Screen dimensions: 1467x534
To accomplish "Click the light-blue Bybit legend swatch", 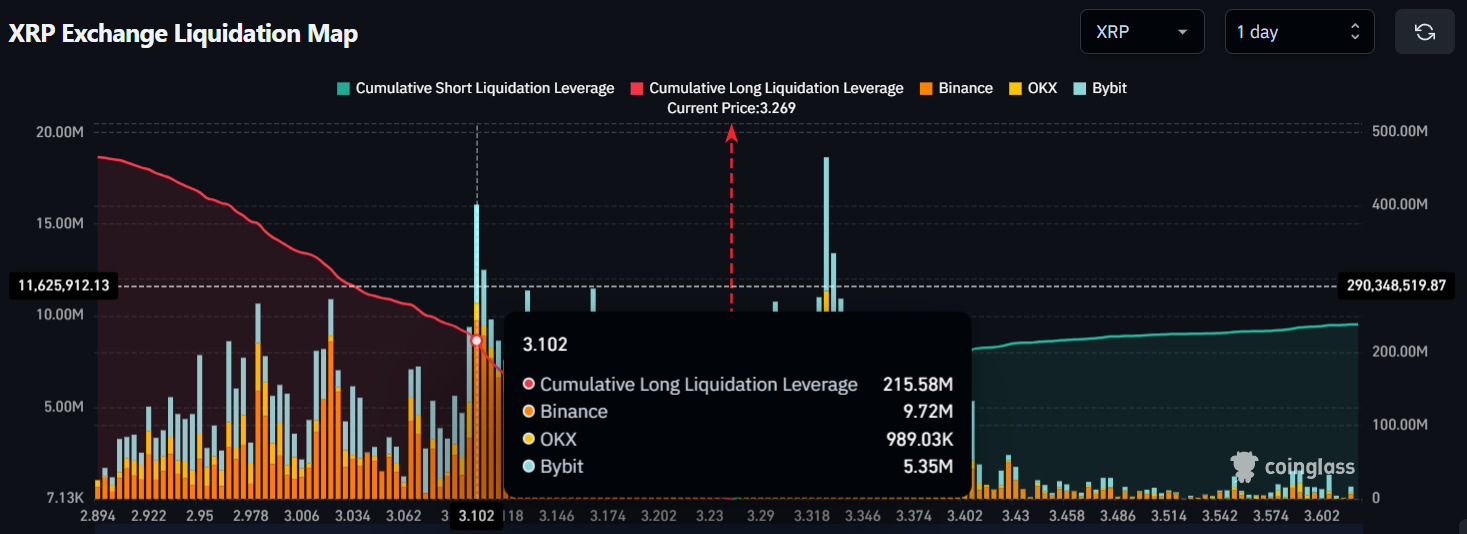I will pyautogui.click(x=1079, y=88).
